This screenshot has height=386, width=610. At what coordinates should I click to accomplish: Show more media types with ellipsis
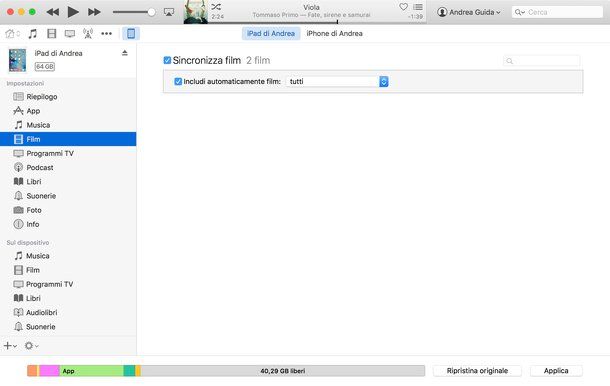106,34
